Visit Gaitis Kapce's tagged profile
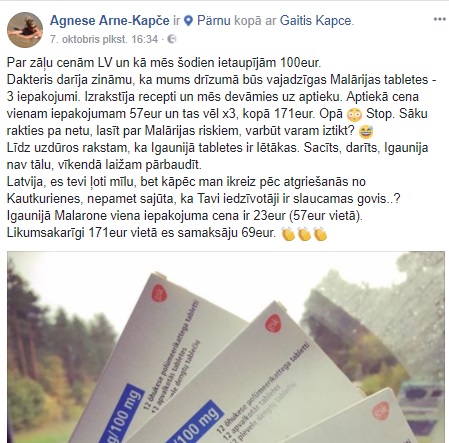The width and height of the screenshot is (449, 443). click(315, 21)
